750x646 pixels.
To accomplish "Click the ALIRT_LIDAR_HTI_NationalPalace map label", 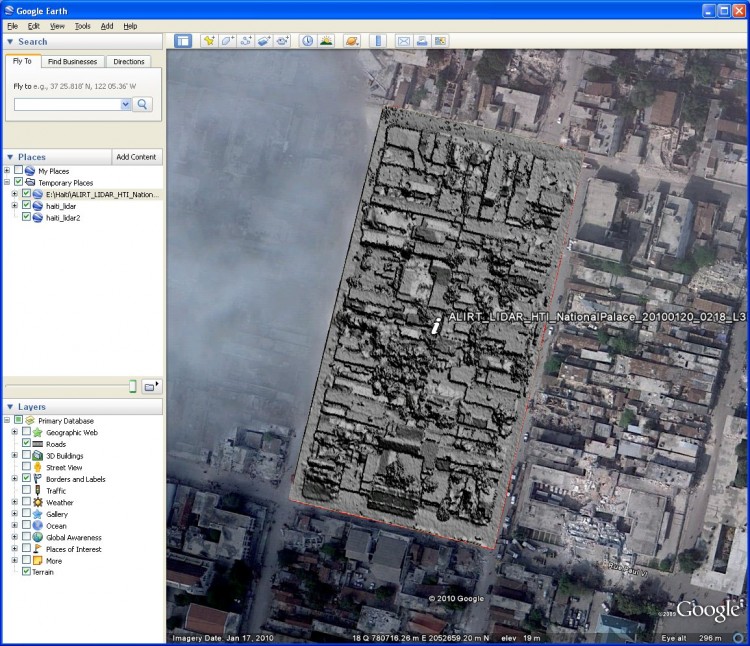I will pyautogui.click(x=597, y=317).
